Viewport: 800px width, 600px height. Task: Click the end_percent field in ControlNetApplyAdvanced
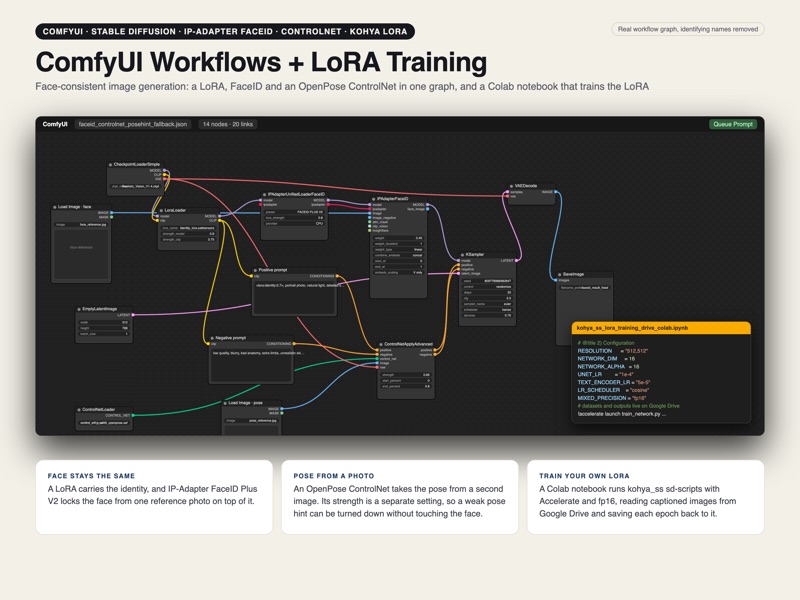406,386
